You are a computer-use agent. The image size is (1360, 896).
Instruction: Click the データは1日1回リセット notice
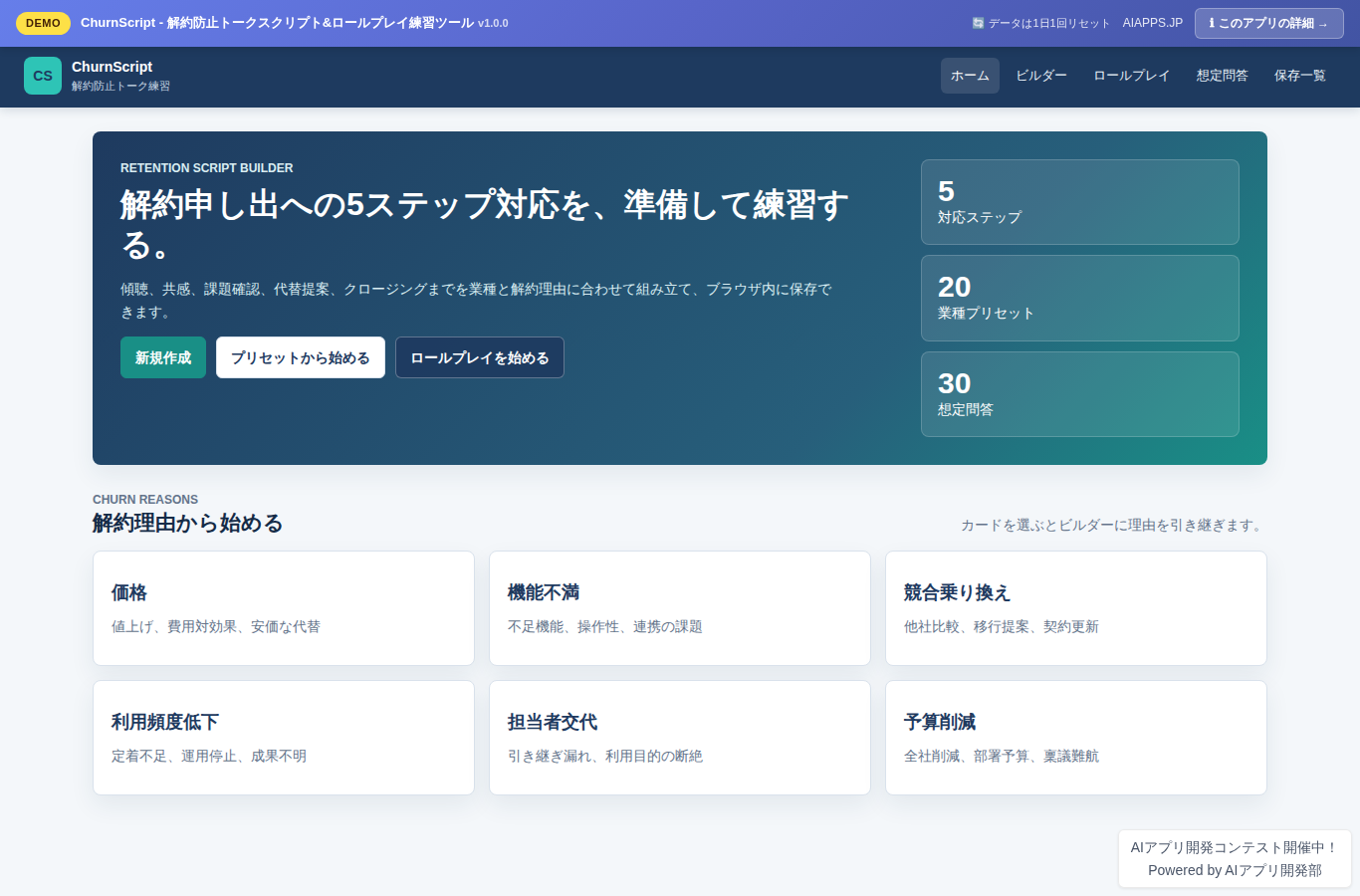click(x=1041, y=23)
